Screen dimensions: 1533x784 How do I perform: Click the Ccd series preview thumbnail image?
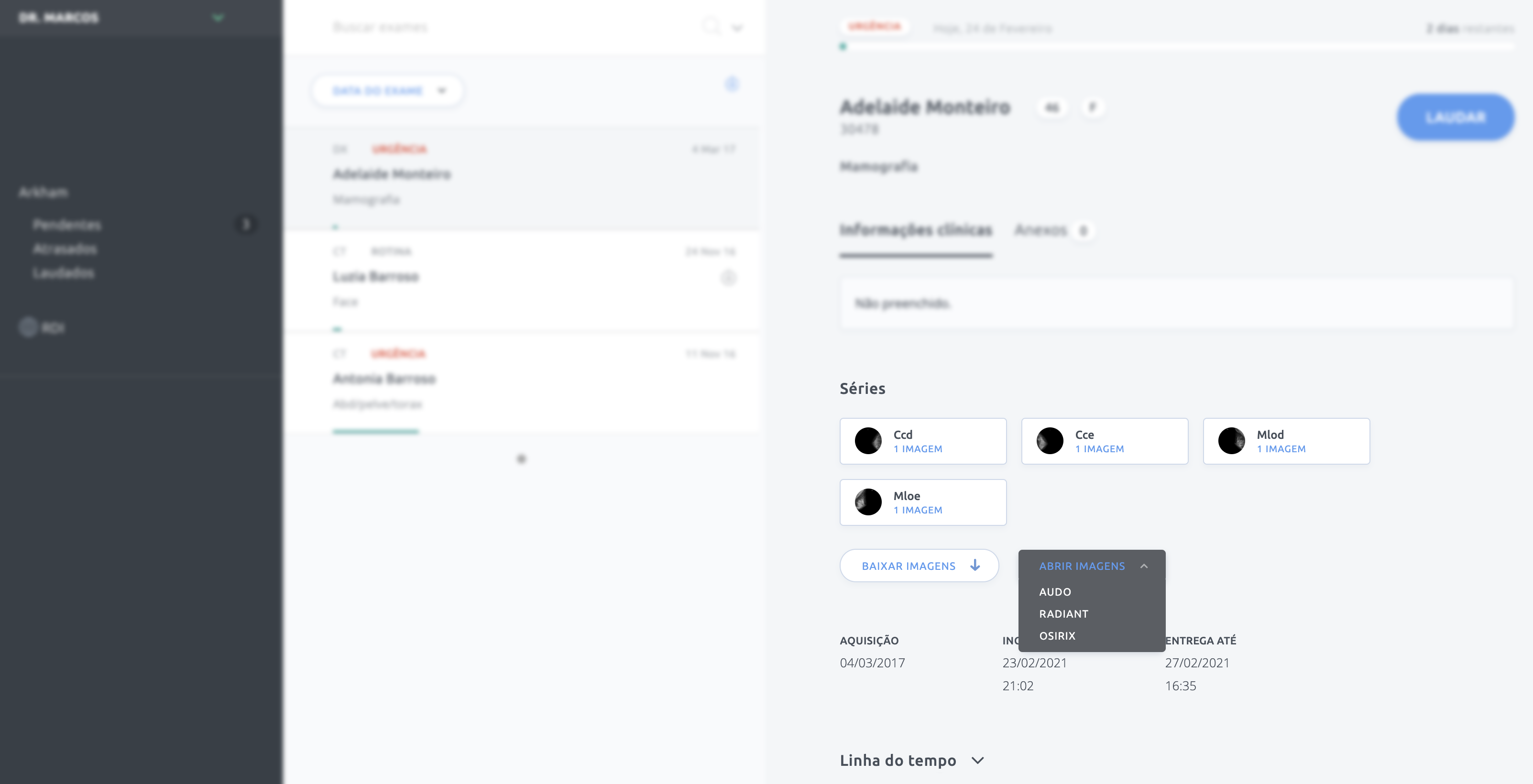click(868, 441)
